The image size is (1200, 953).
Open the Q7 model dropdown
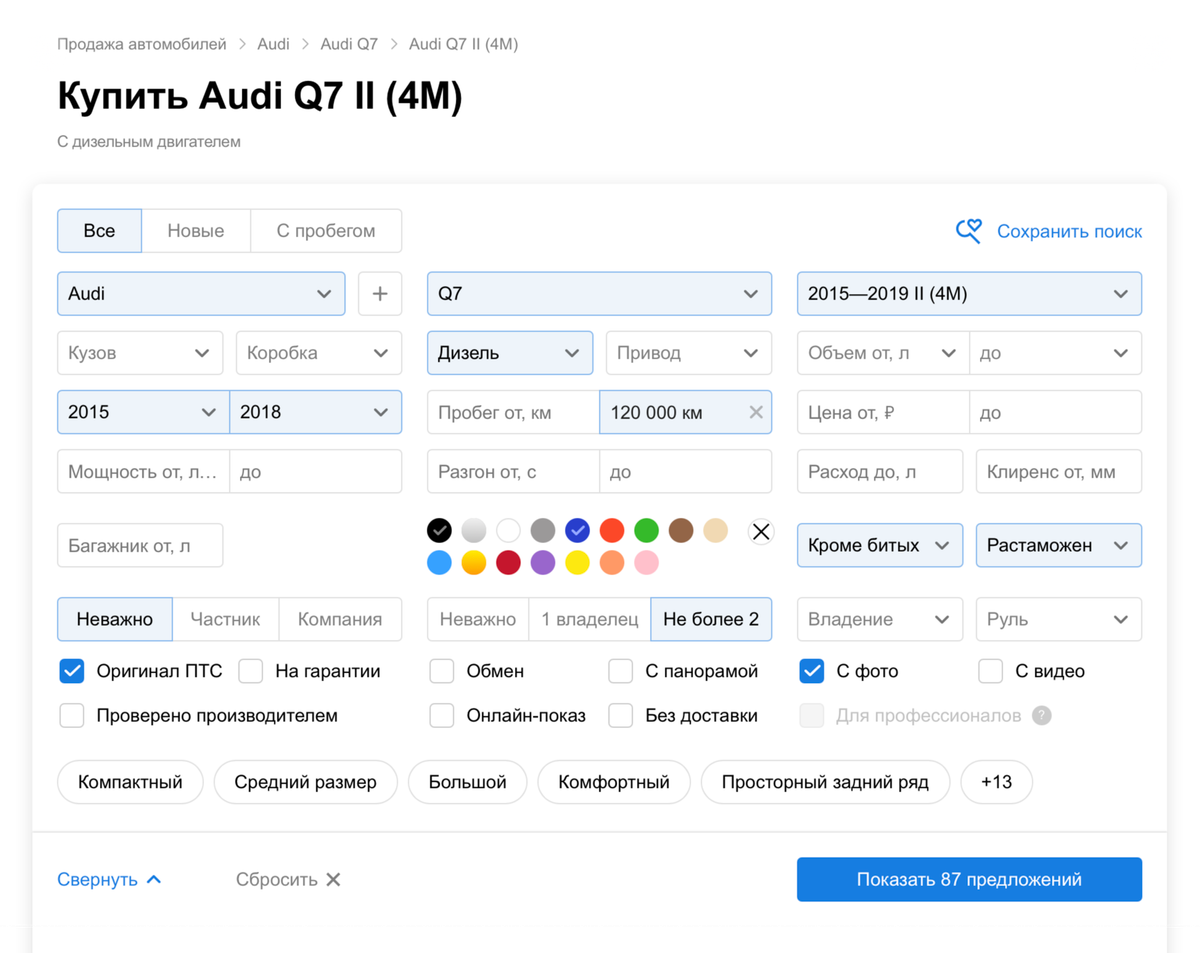[599, 294]
